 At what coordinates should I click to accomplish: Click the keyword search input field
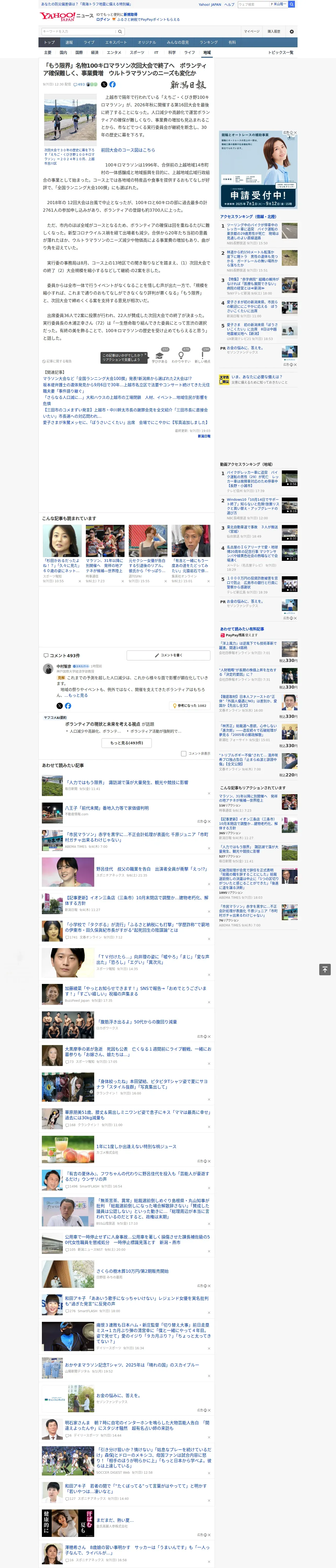click(x=78, y=31)
